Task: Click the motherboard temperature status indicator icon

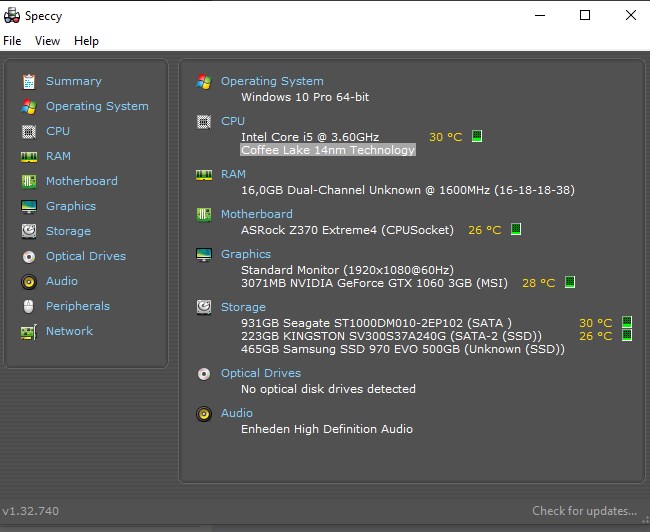Action: tap(516, 229)
